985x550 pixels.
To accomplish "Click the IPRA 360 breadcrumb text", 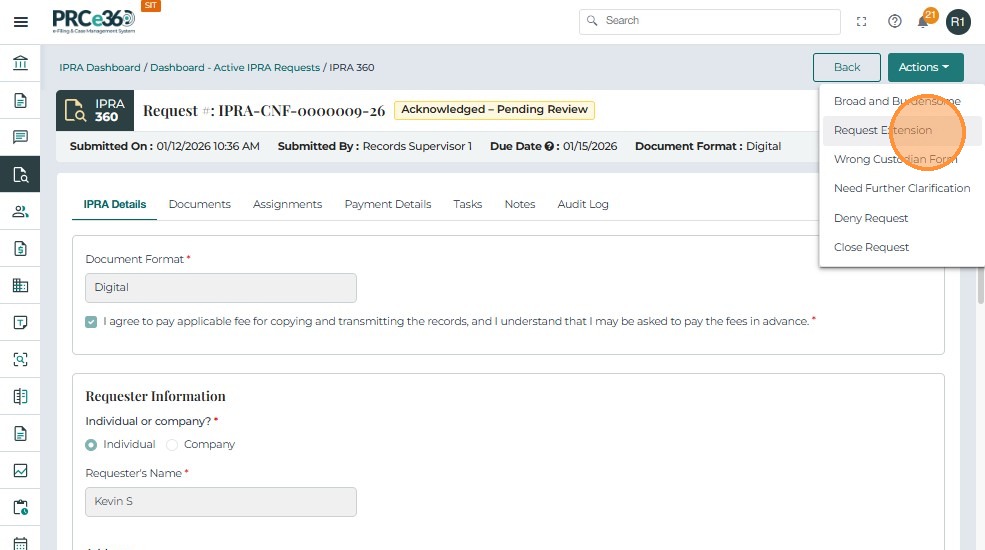I will point(352,67).
